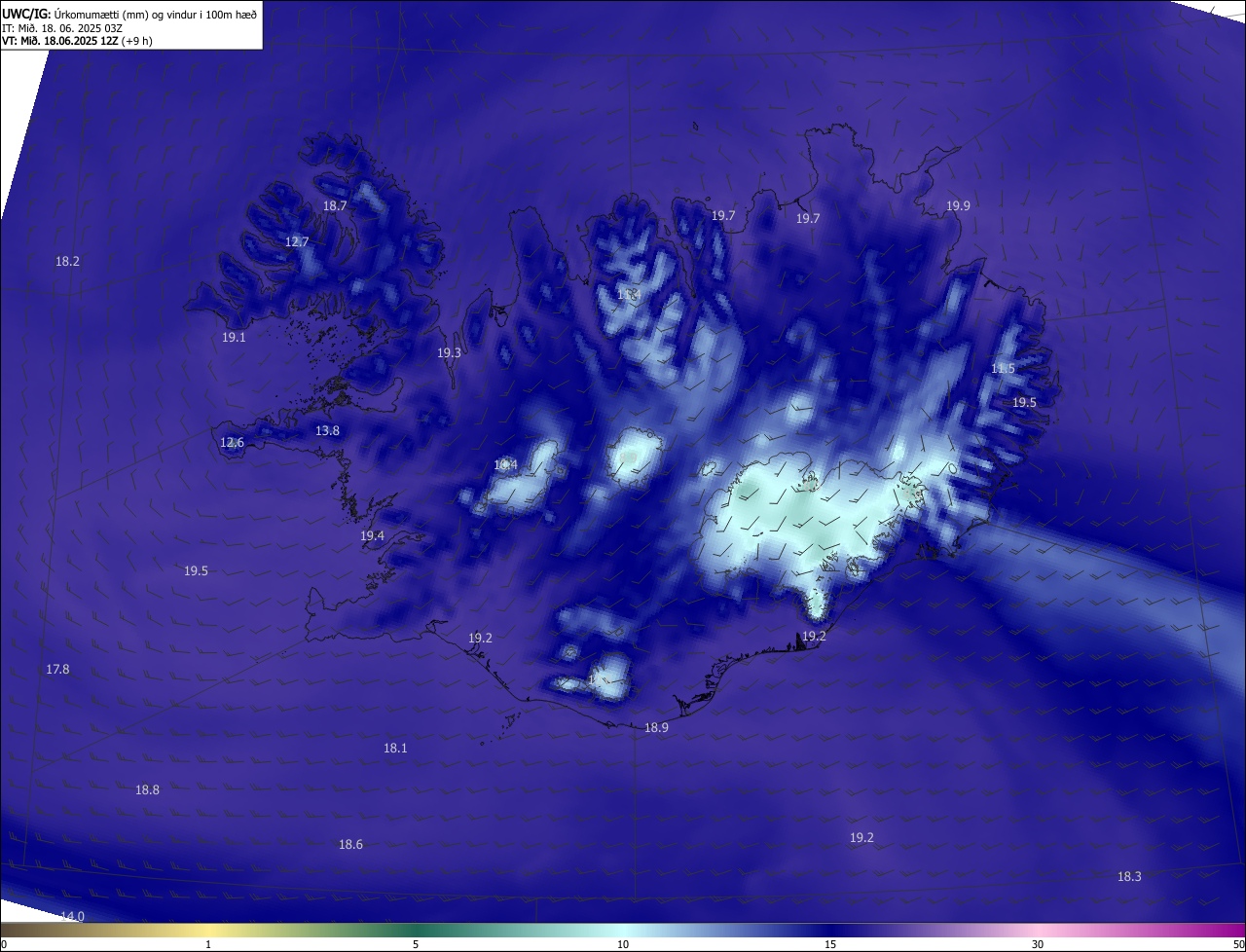The image size is (1246, 952).
Task: Click the 13.8 value label on the map
Action: 327,430
